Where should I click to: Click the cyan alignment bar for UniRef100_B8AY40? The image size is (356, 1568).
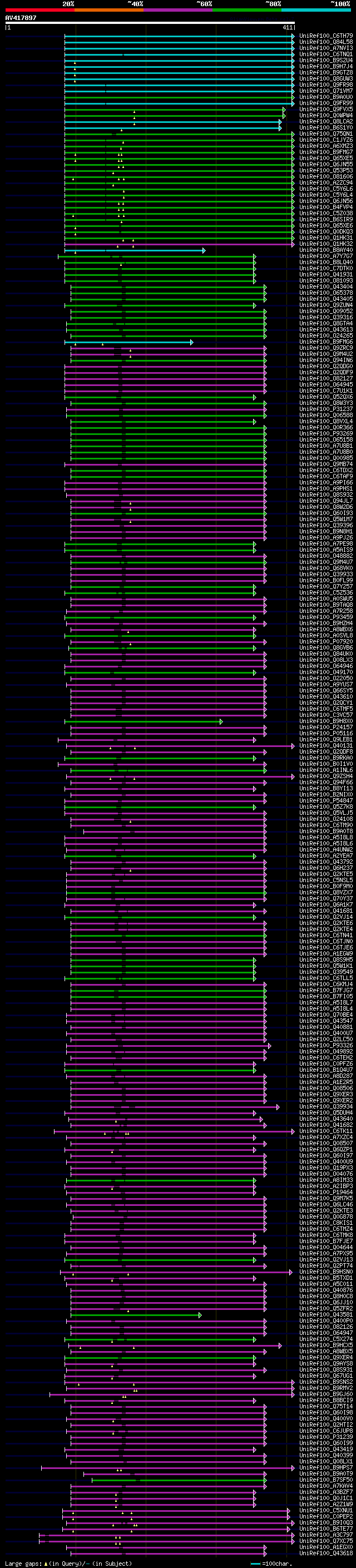(135, 250)
